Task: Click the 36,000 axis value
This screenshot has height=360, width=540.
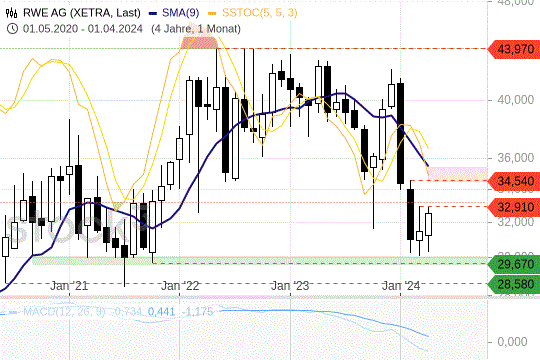Action: [x=516, y=158]
